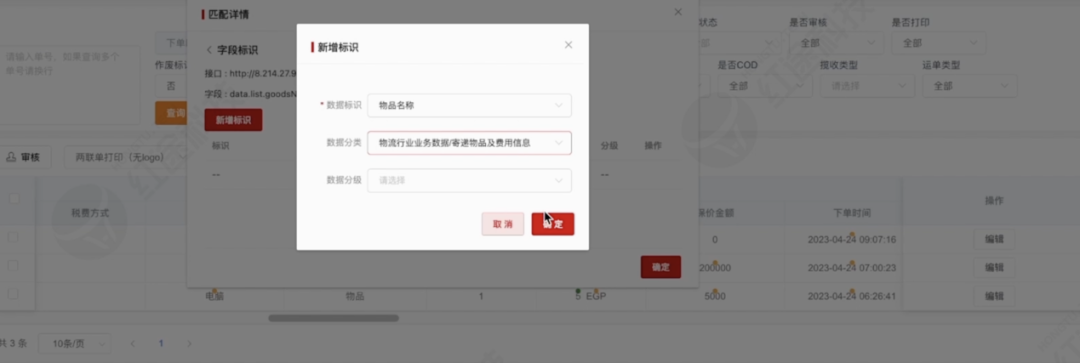
Task: Click 确定 at bottom of 匹配详情 dialog
Action: point(661,267)
